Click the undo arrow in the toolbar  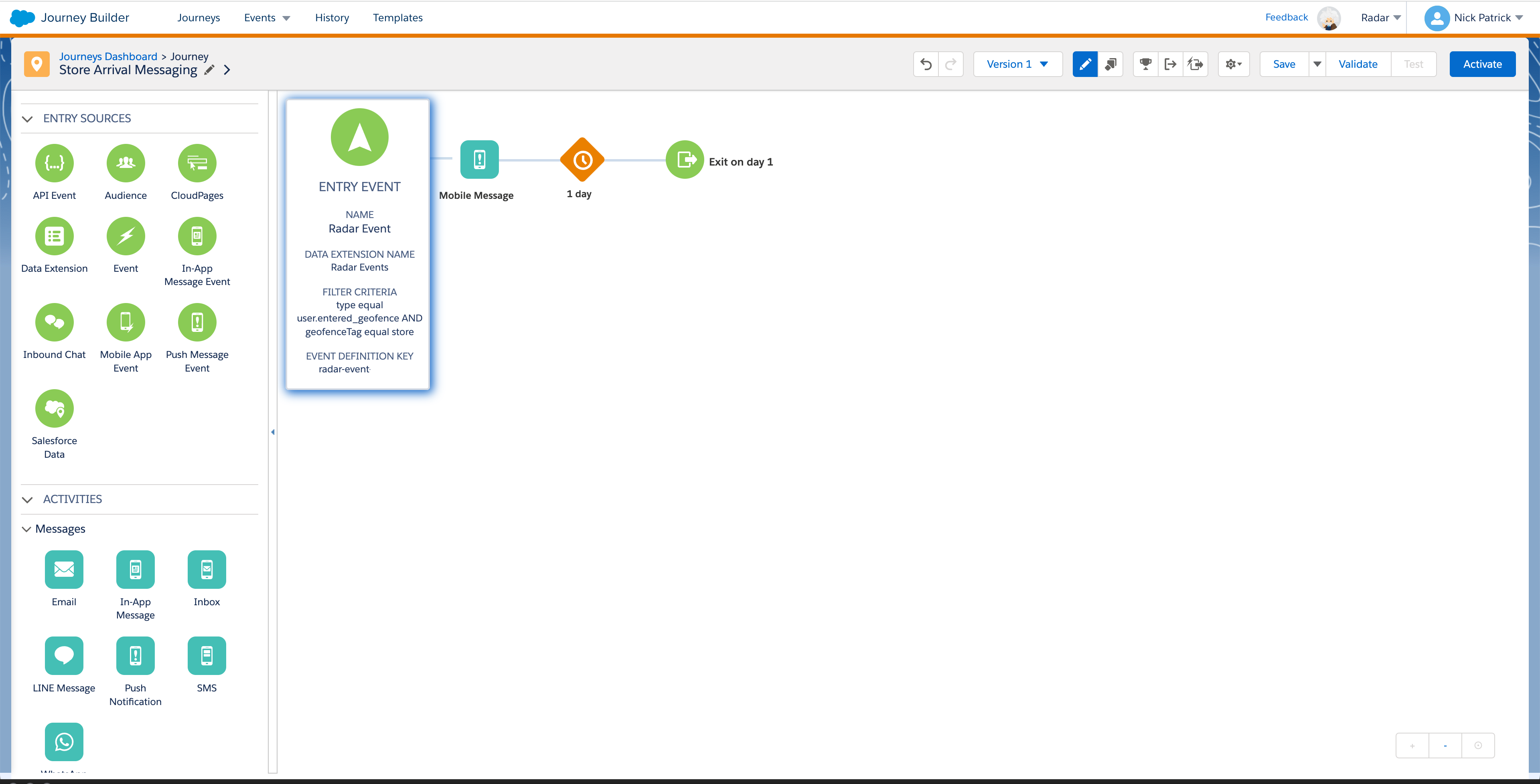pyautogui.click(x=926, y=64)
